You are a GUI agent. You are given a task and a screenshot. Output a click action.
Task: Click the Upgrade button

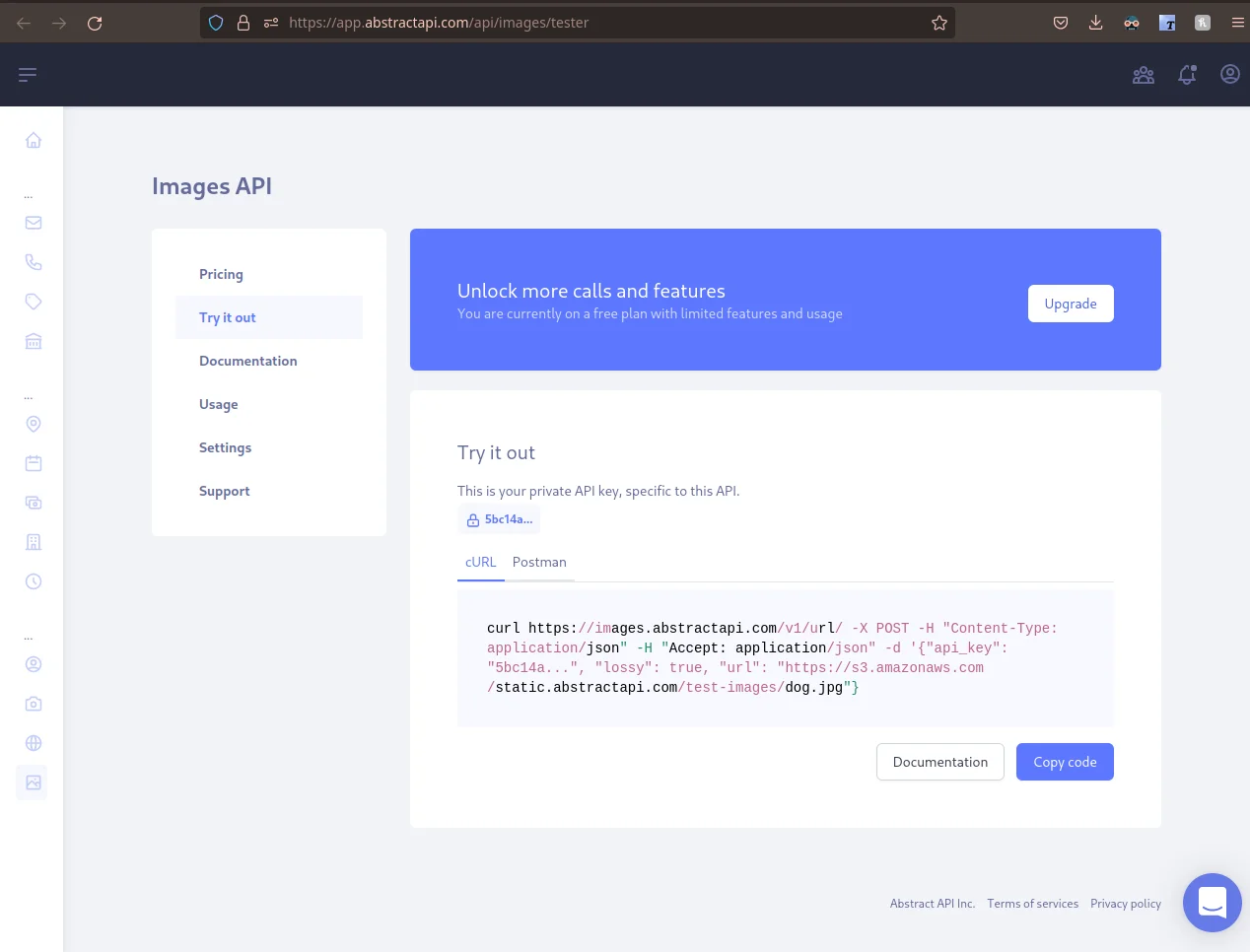pyautogui.click(x=1071, y=304)
